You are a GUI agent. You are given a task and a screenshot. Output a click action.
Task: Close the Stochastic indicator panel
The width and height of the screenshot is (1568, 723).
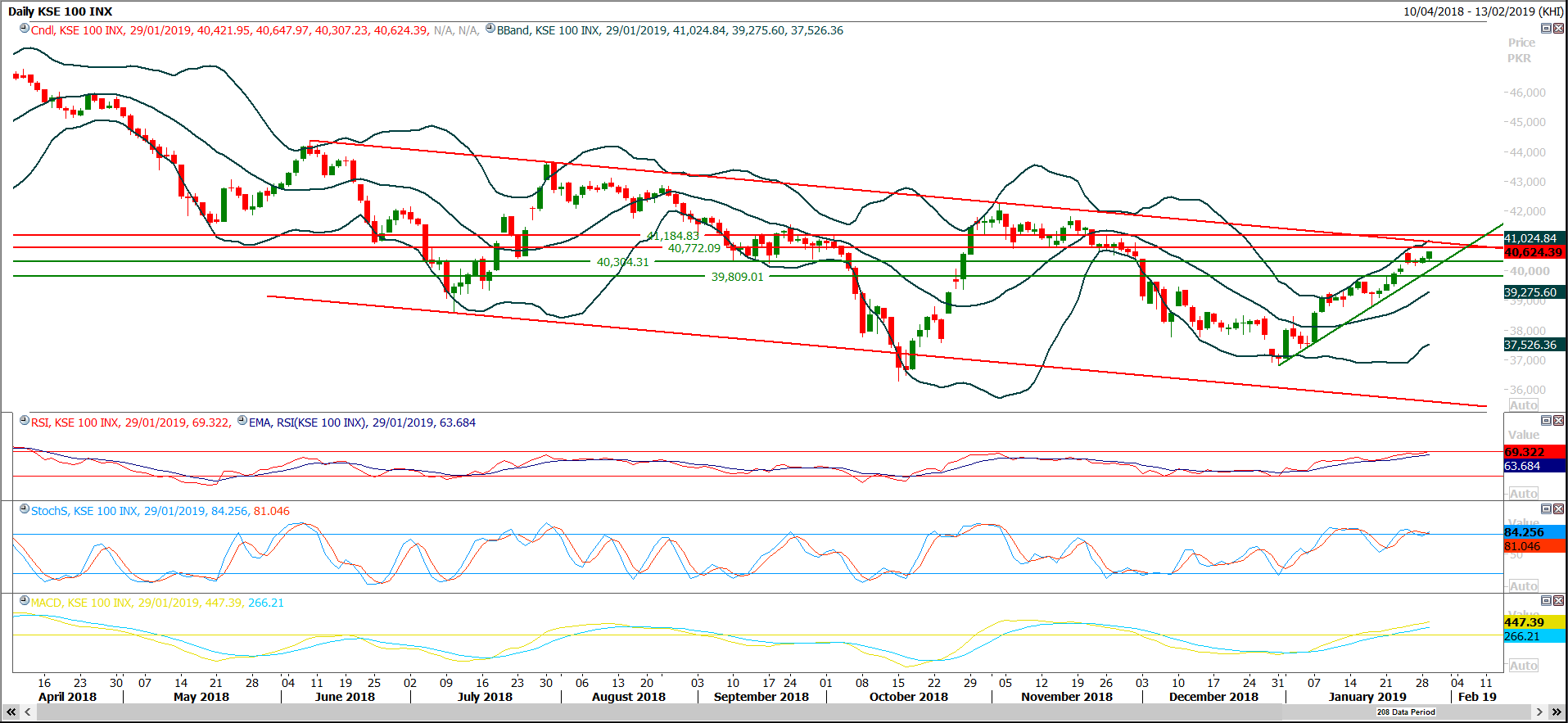click(x=1558, y=509)
